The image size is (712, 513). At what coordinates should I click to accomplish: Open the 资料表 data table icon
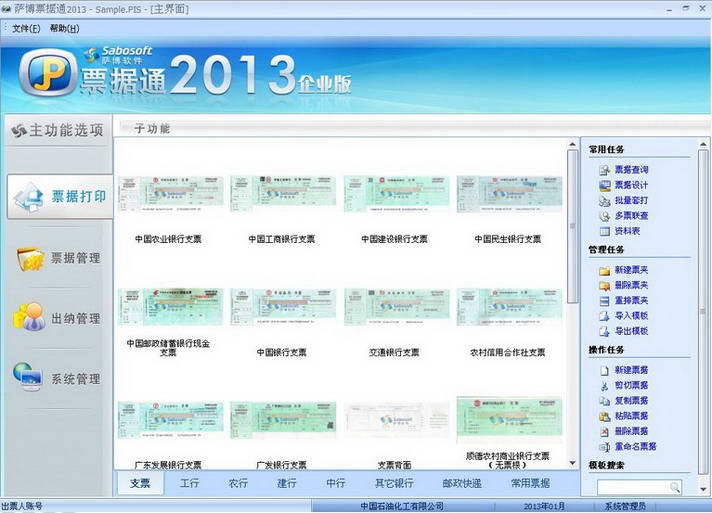point(604,231)
